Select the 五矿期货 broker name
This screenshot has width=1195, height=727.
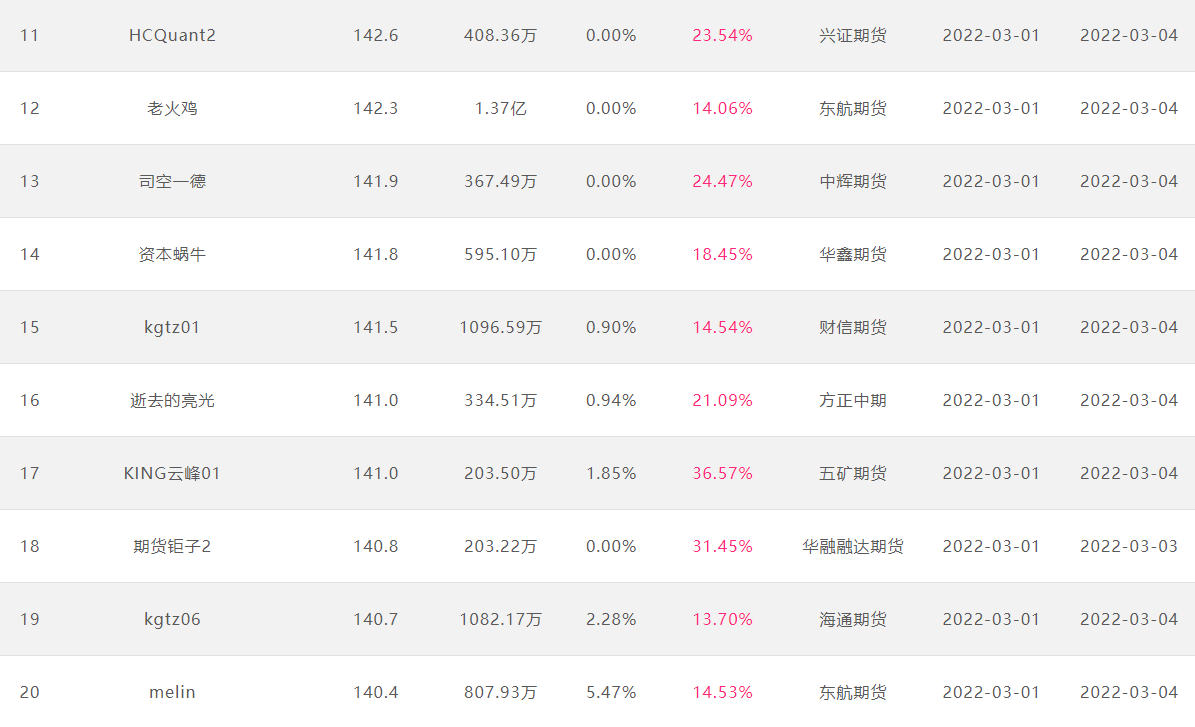point(853,473)
